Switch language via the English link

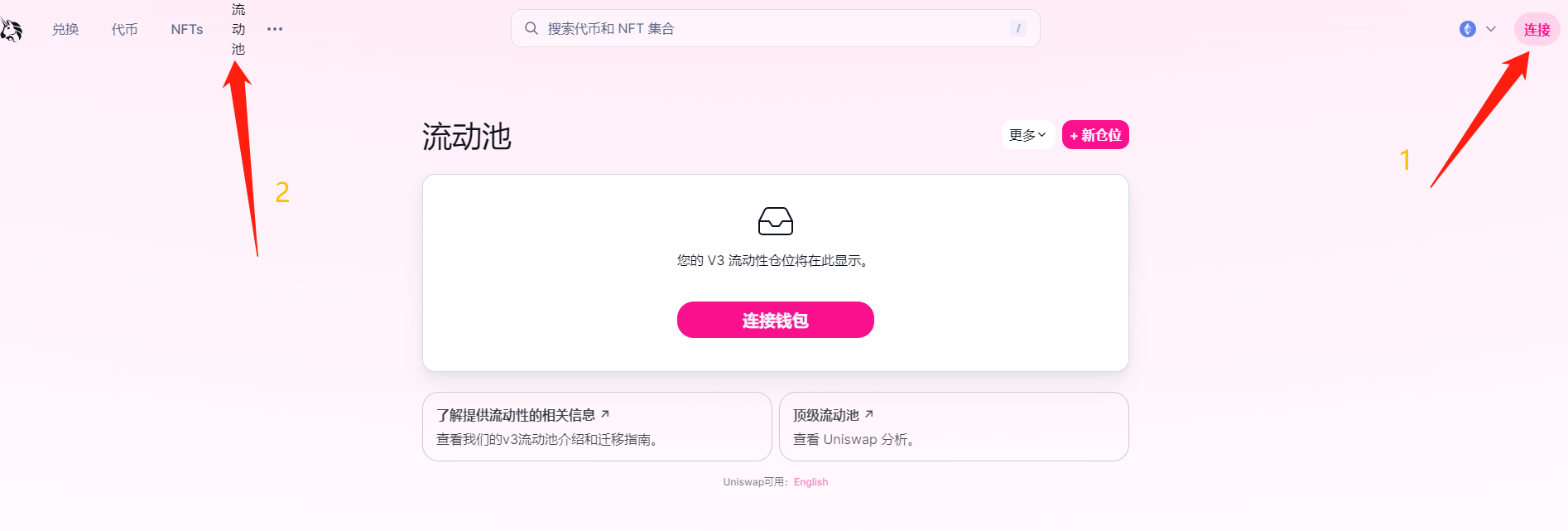(x=810, y=482)
